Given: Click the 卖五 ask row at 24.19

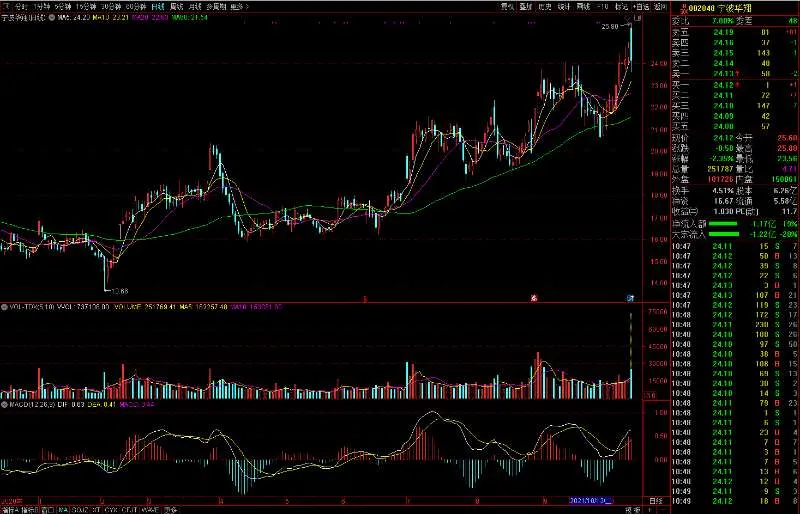Looking at the screenshot, I should pyautogui.click(x=735, y=33).
